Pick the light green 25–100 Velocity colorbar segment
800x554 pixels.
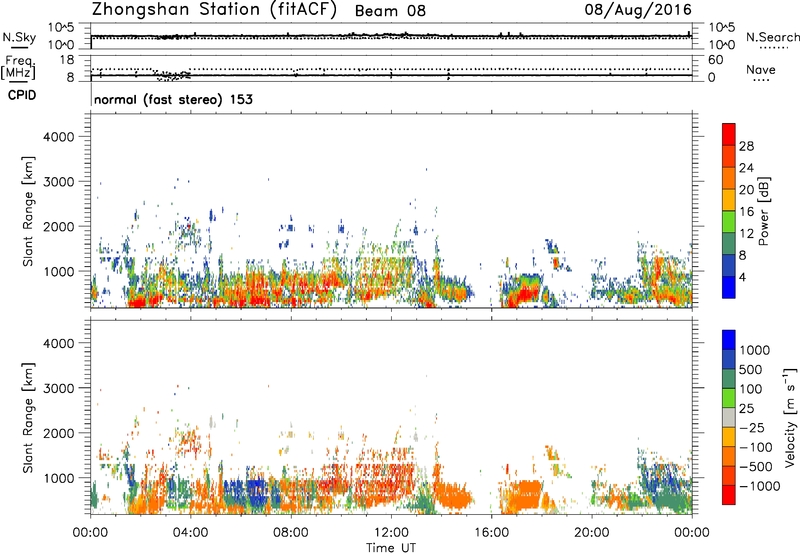[x=729, y=398]
